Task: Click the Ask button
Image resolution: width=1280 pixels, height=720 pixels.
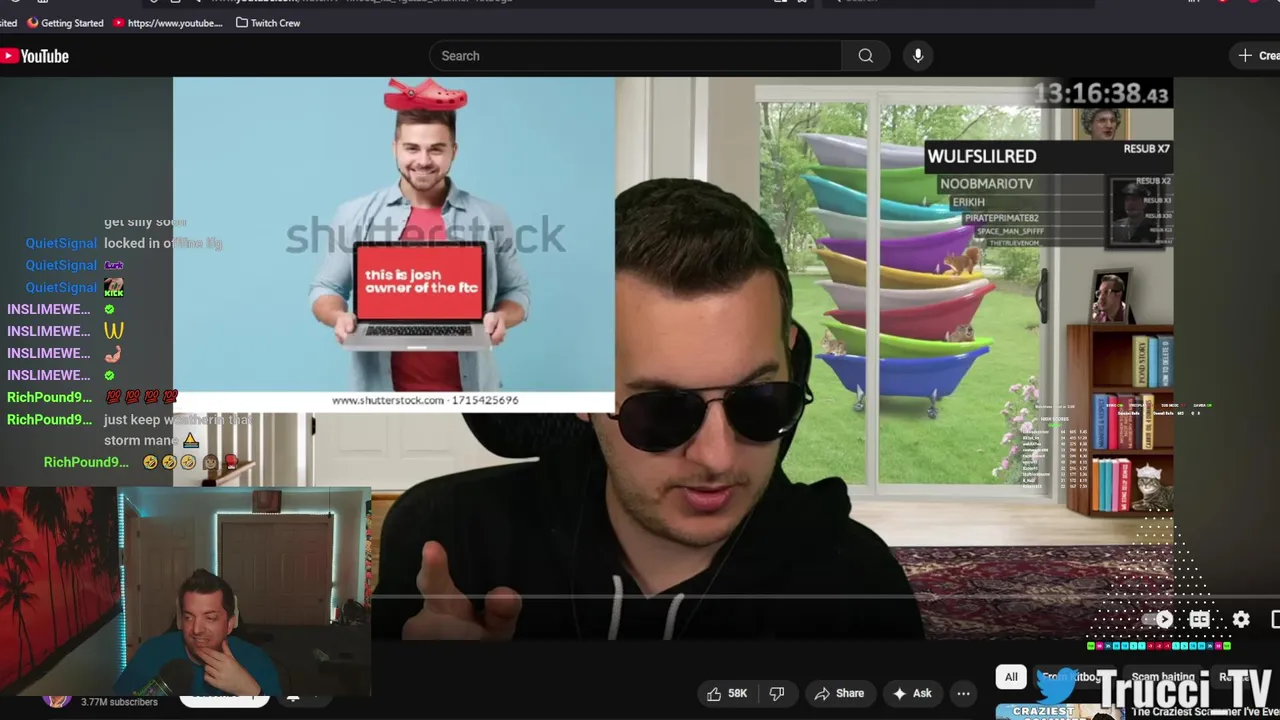Action: click(912, 693)
